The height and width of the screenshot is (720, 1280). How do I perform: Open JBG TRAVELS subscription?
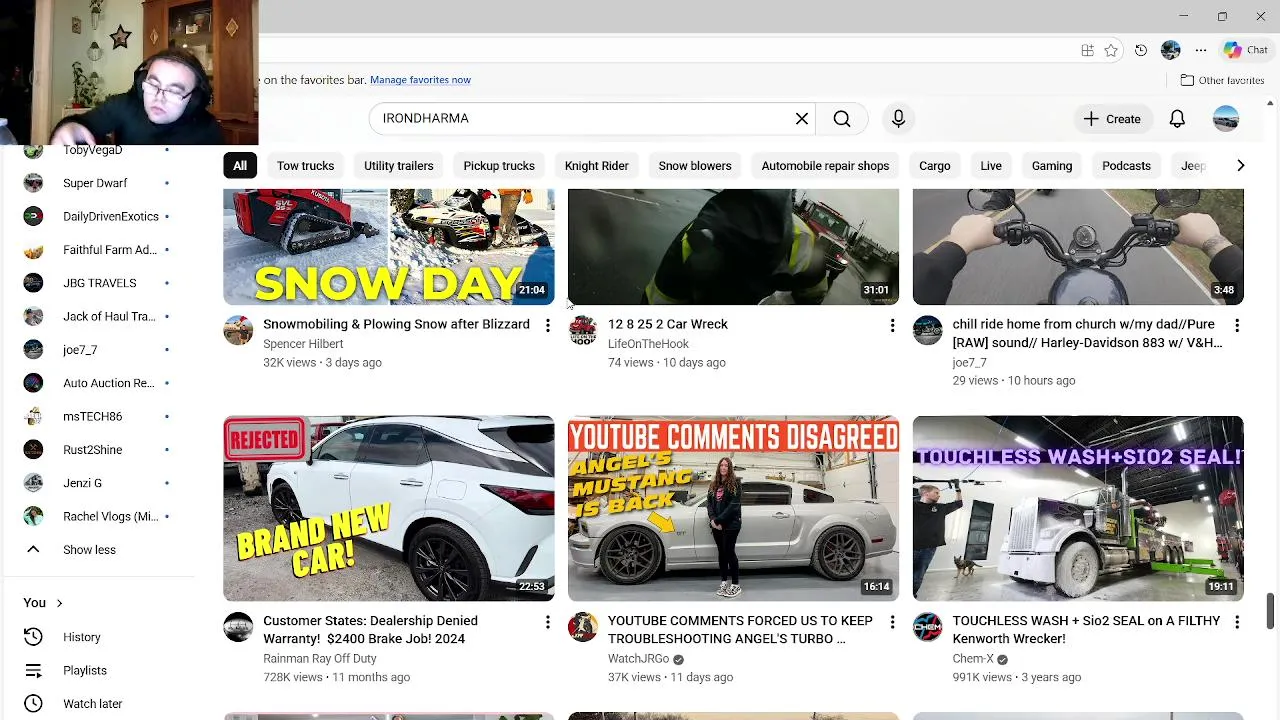tap(98, 283)
